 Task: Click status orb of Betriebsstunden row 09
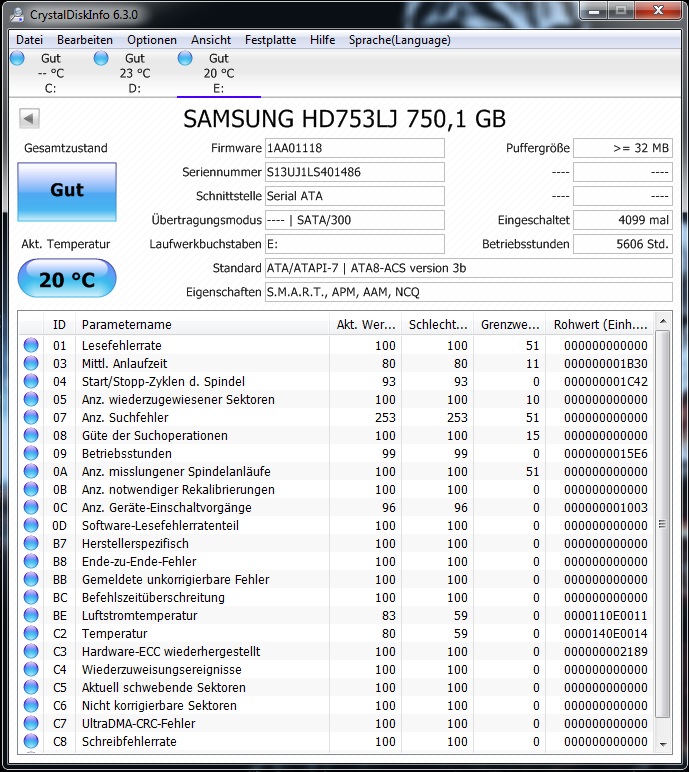coord(31,453)
